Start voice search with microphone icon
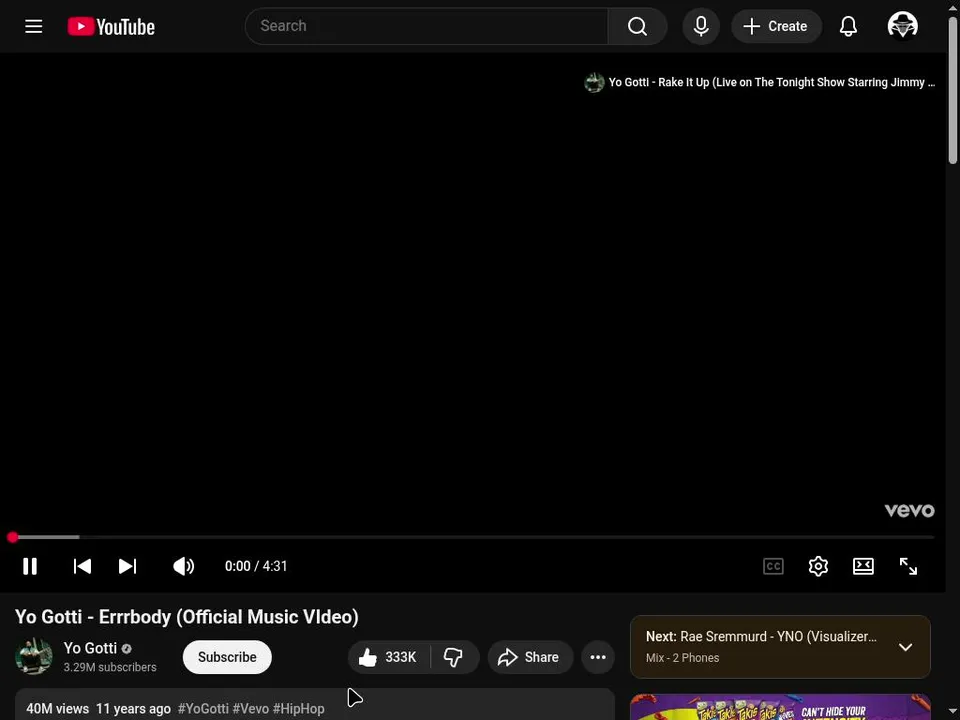 point(701,26)
